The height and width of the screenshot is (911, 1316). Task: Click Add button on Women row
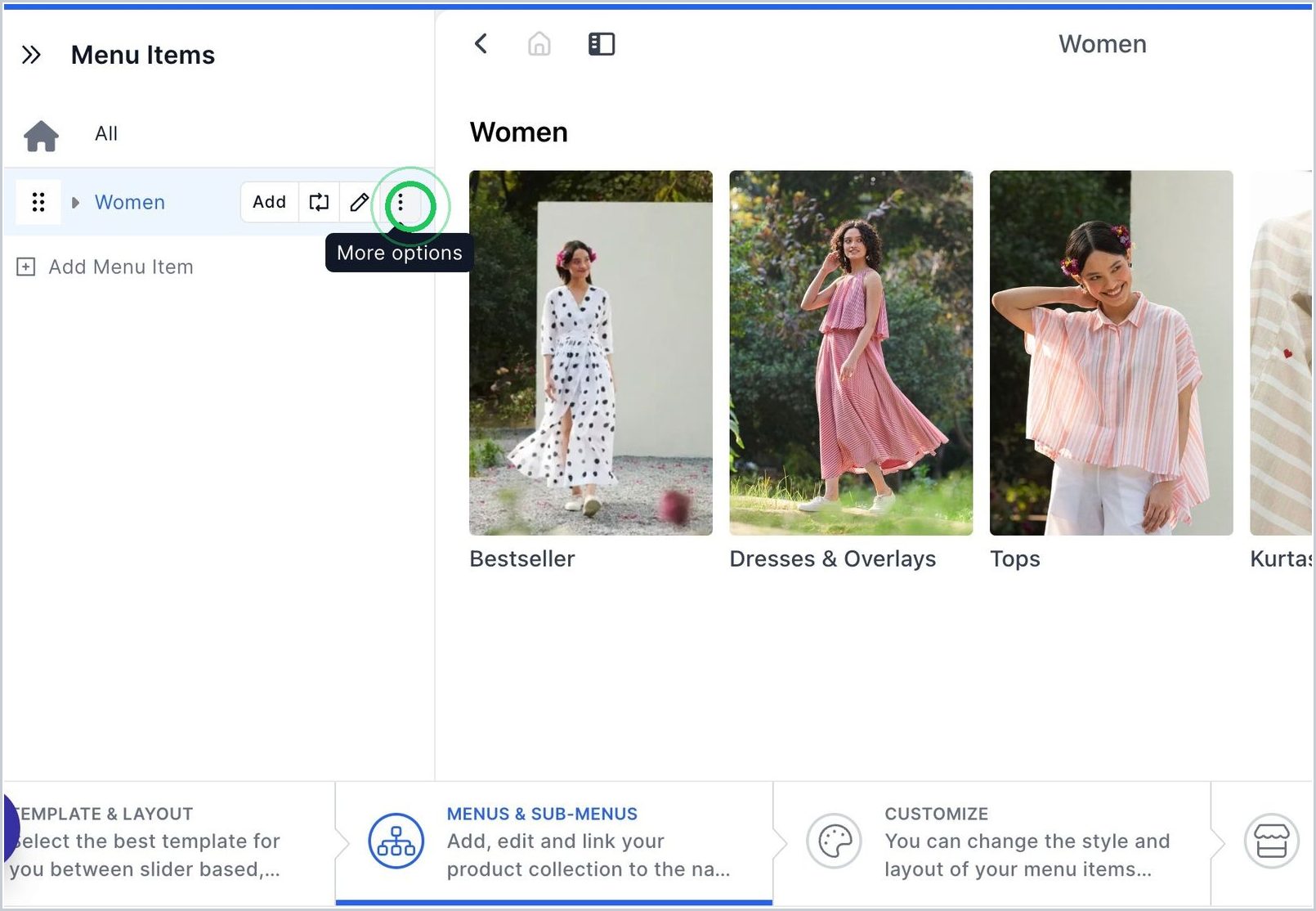tap(269, 202)
